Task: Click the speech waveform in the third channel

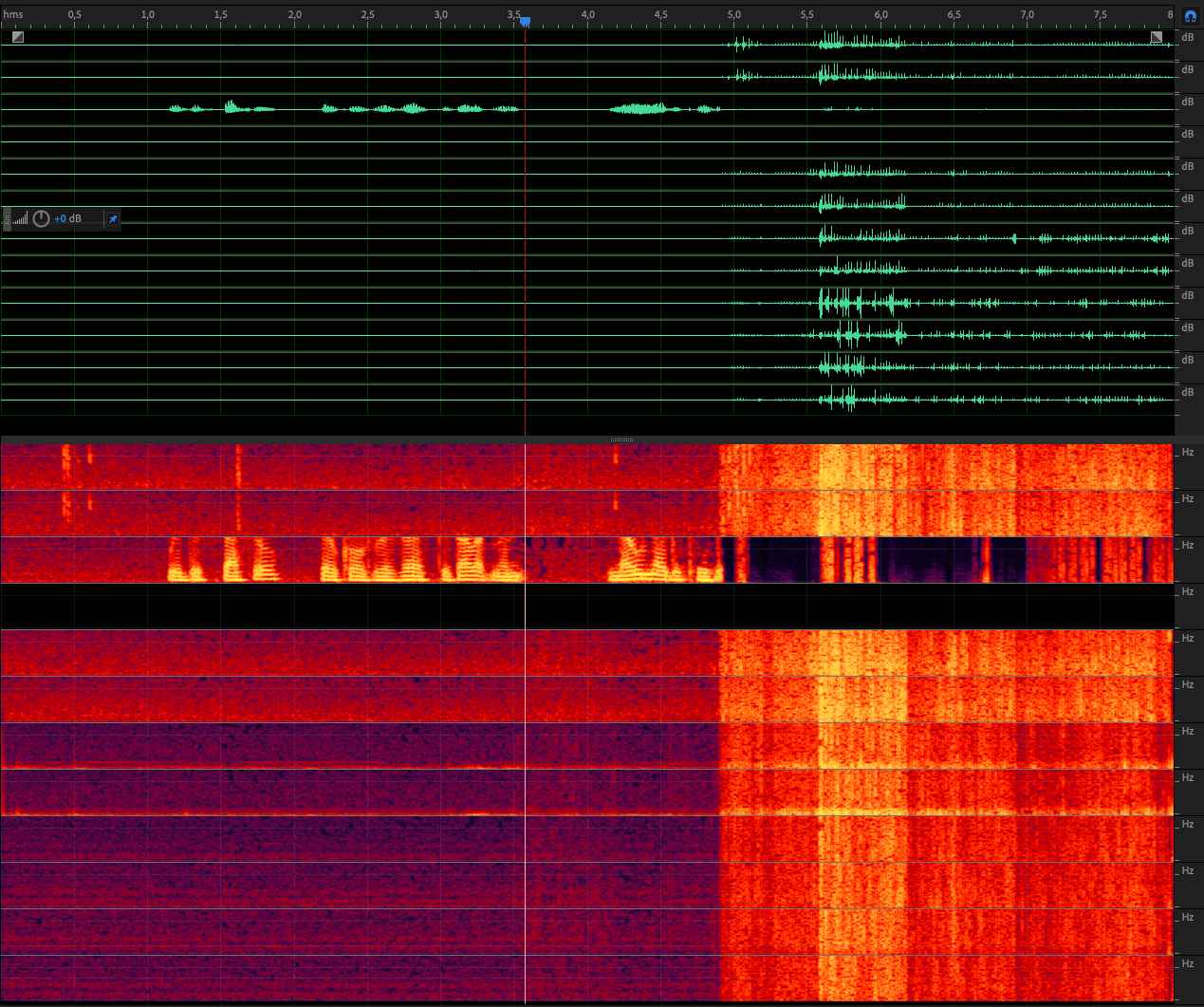Action: tap(408, 109)
